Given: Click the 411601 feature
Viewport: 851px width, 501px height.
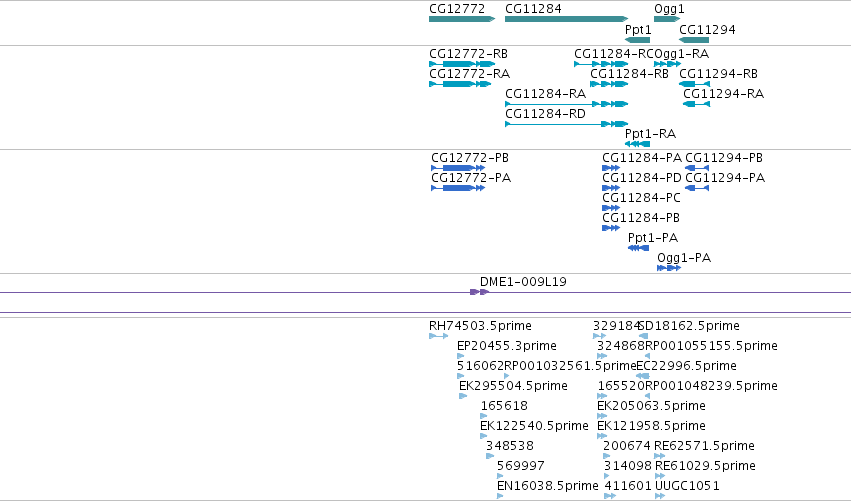Looking at the screenshot, I should point(610,496).
